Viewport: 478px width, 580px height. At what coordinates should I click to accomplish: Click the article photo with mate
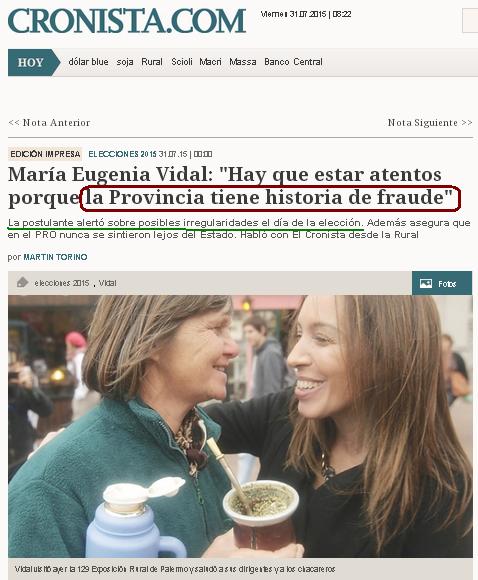[240, 426]
